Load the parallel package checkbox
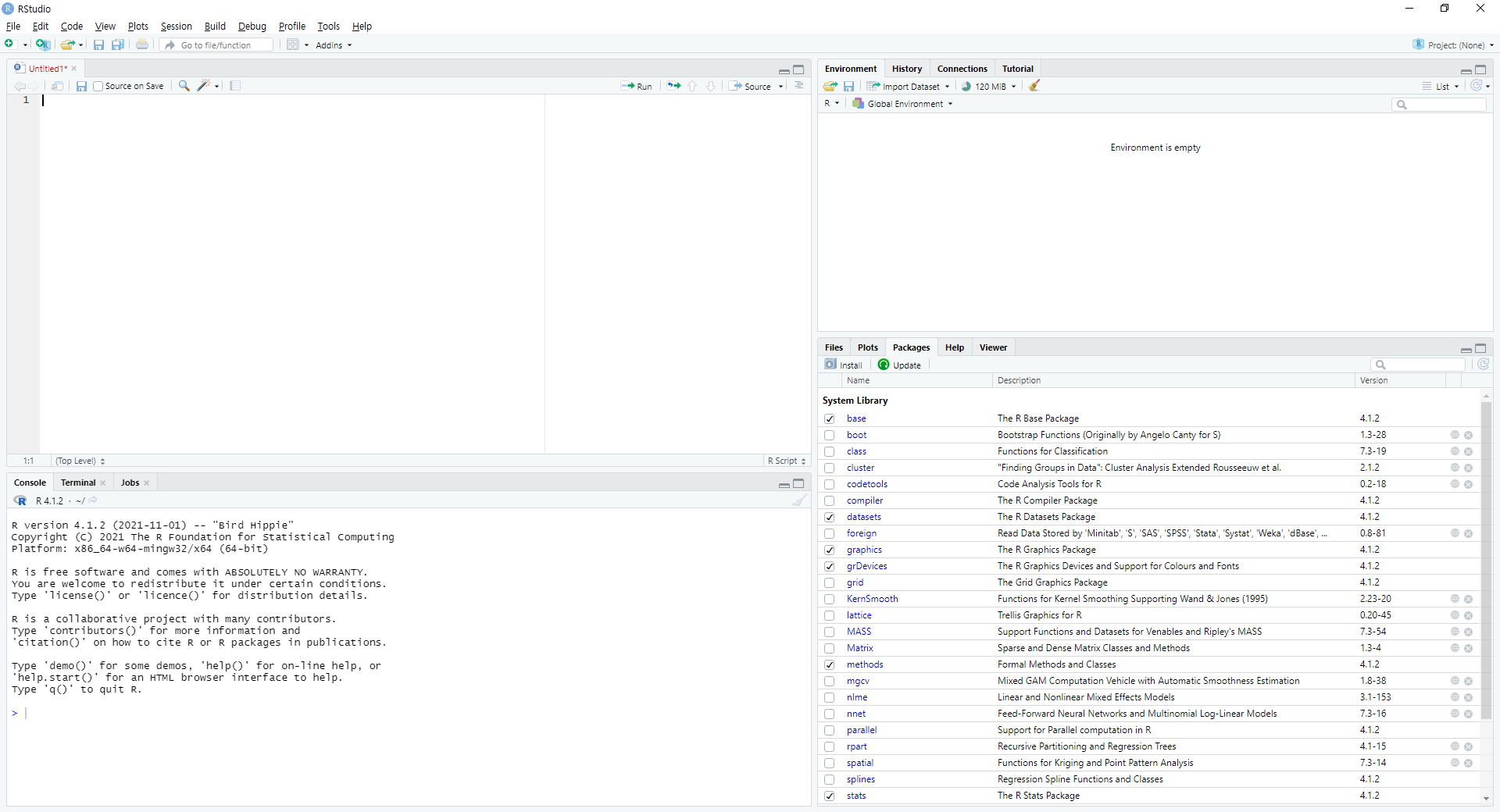The image size is (1500, 812). [829, 730]
